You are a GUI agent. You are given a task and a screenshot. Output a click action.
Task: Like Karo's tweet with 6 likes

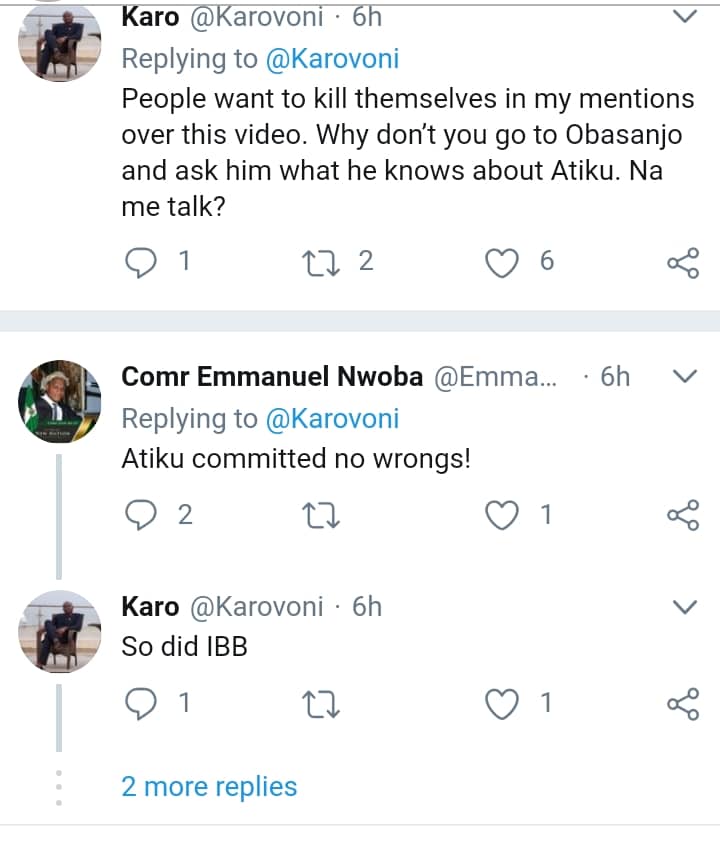click(x=503, y=262)
